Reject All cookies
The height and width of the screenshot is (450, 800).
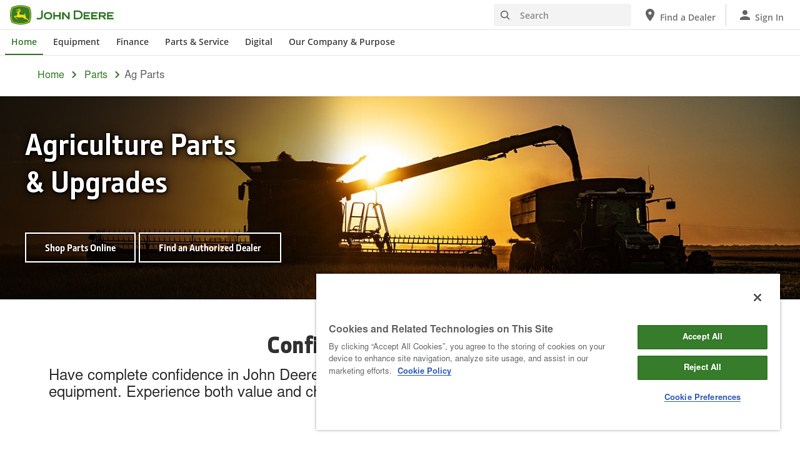(x=702, y=367)
